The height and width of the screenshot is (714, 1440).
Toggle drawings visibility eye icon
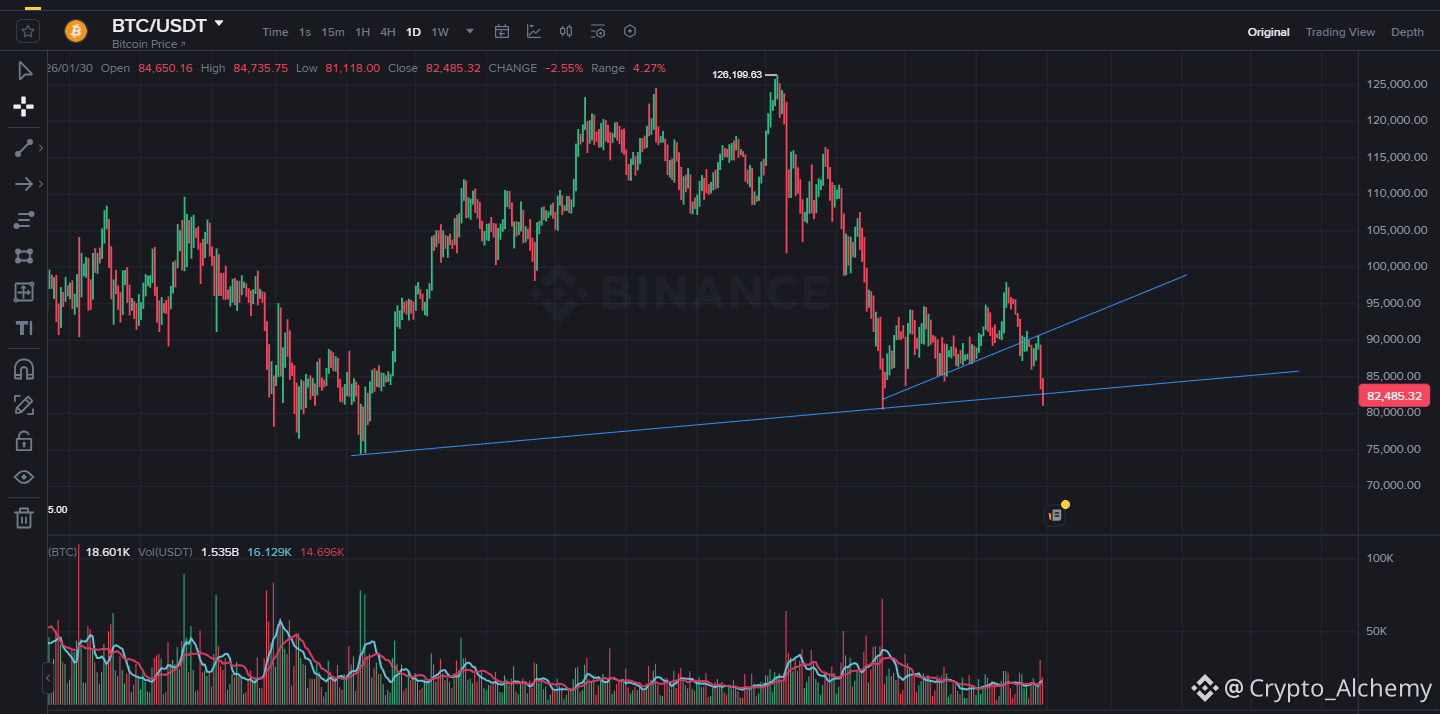point(24,477)
